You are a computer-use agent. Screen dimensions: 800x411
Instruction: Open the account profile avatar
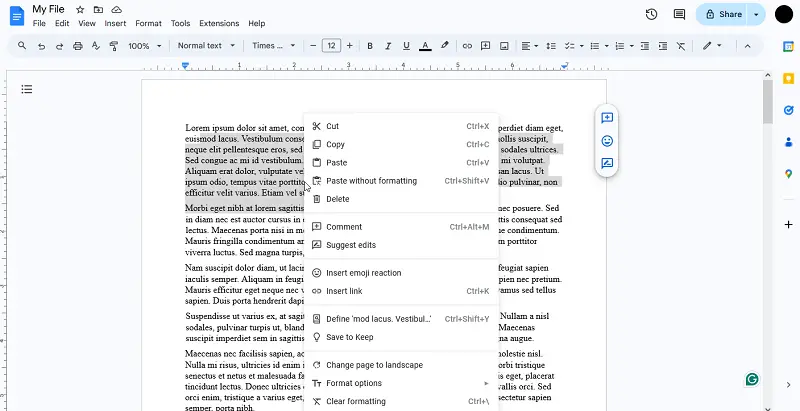click(x=784, y=14)
